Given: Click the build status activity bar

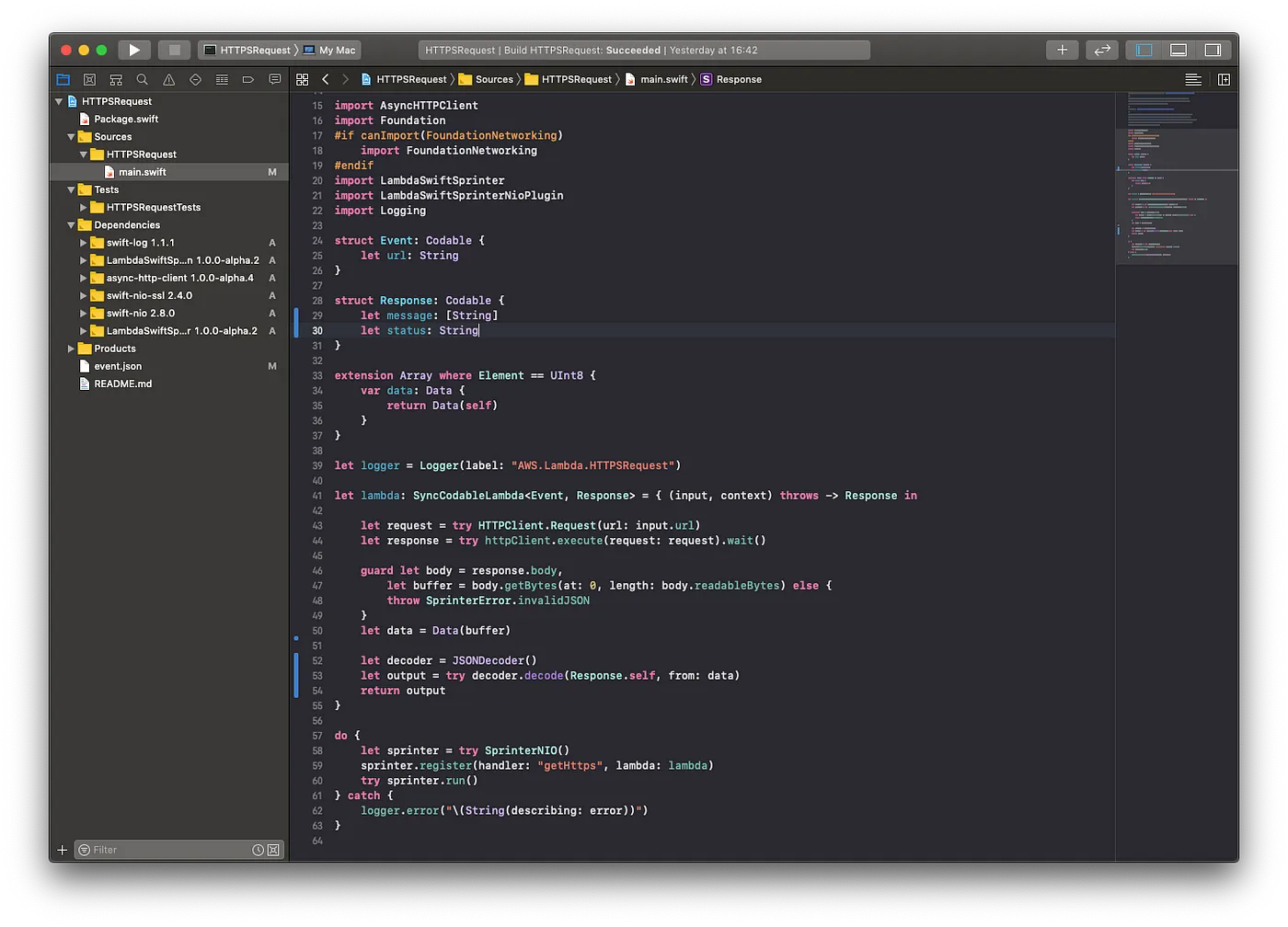Looking at the screenshot, I should pyautogui.click(x=644, y=51).
